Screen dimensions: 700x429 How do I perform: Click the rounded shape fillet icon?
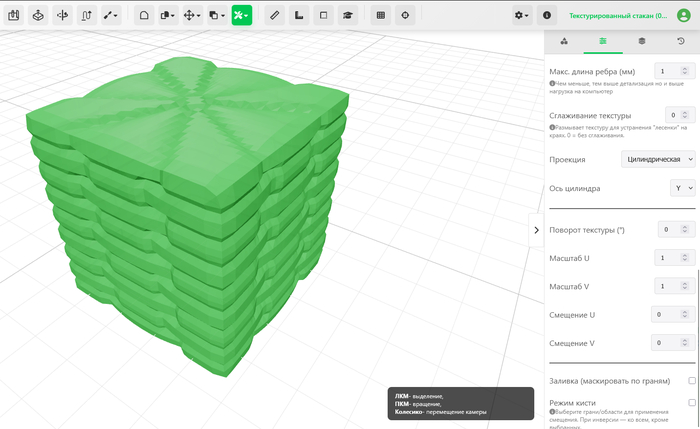[x=144, y=15]
